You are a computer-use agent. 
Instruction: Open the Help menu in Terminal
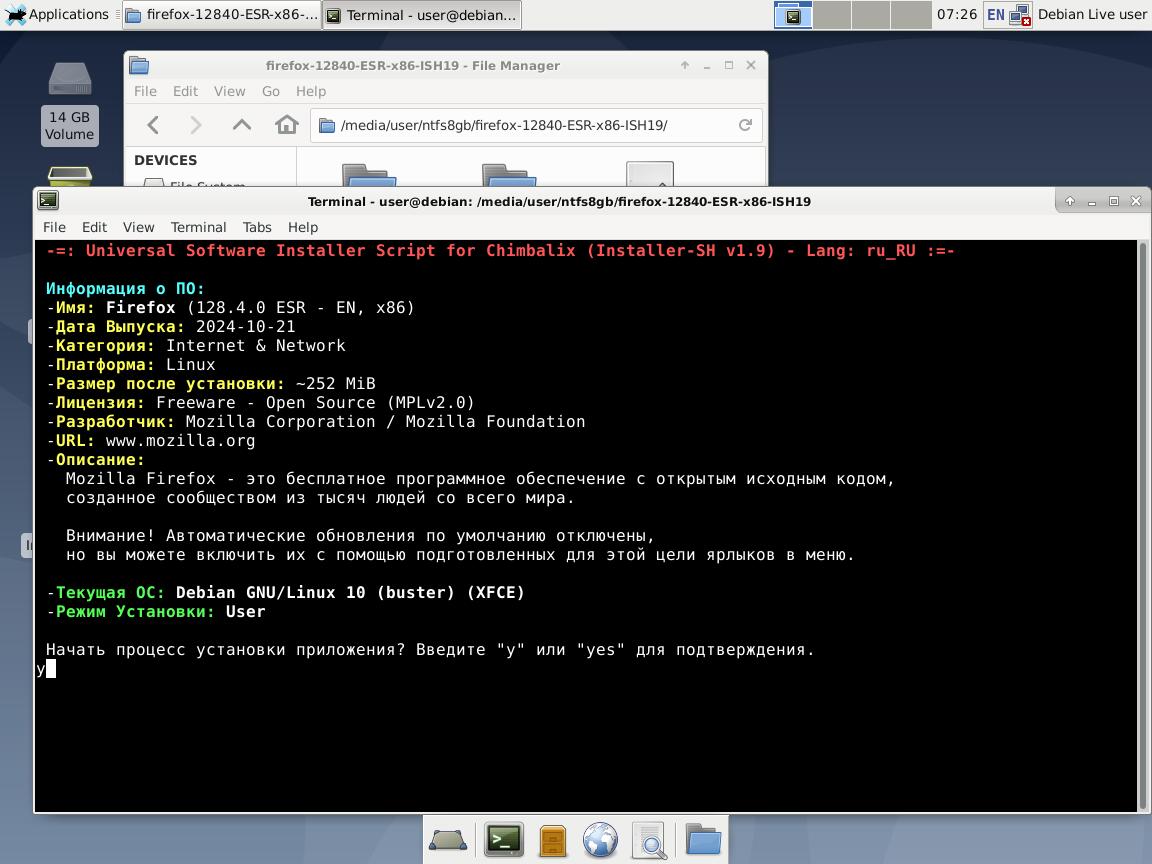303,227
